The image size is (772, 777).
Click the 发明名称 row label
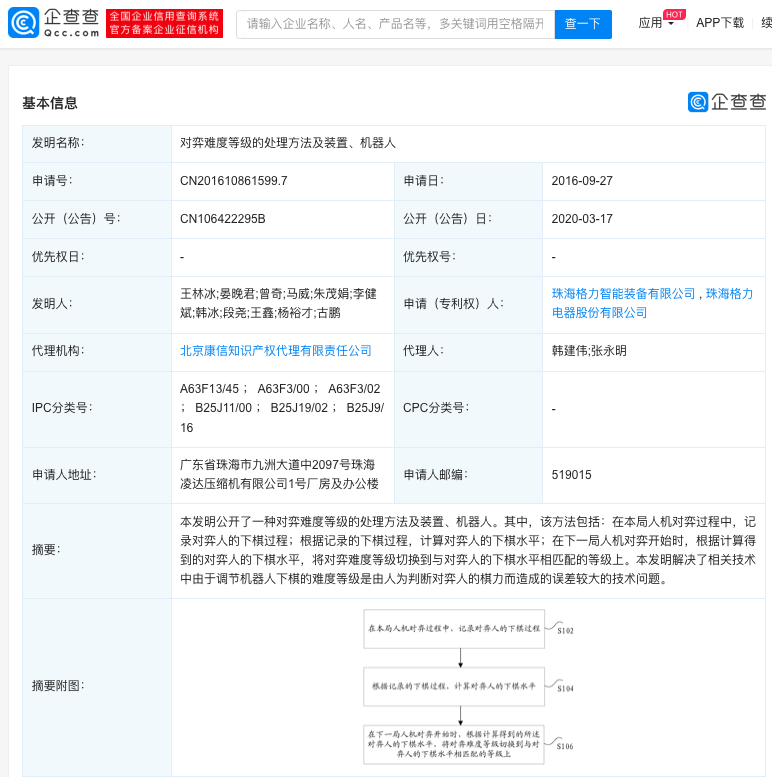tap(58, 143)
